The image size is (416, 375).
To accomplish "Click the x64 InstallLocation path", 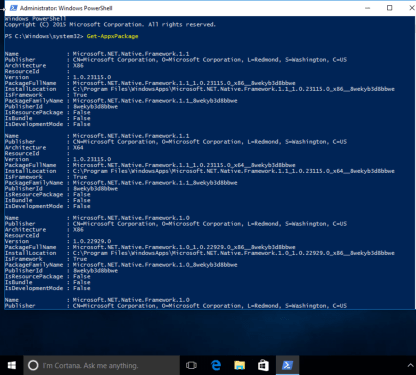I will tap(234, 171).
